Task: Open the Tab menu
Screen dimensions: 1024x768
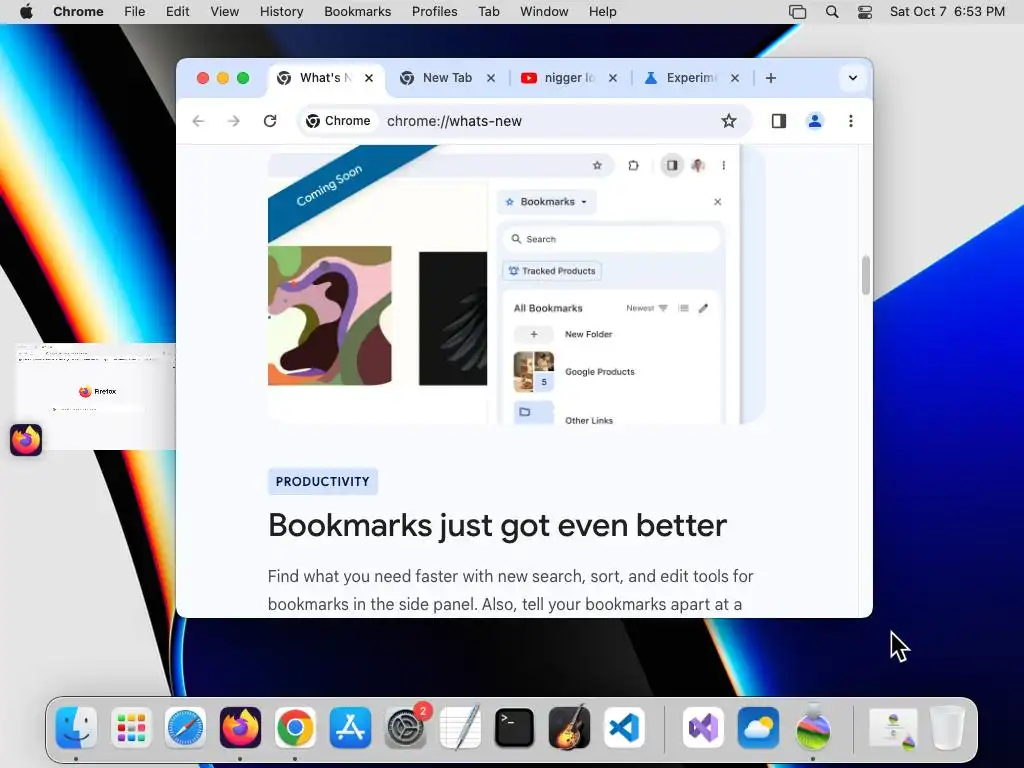Action: [x=488, y=12]
